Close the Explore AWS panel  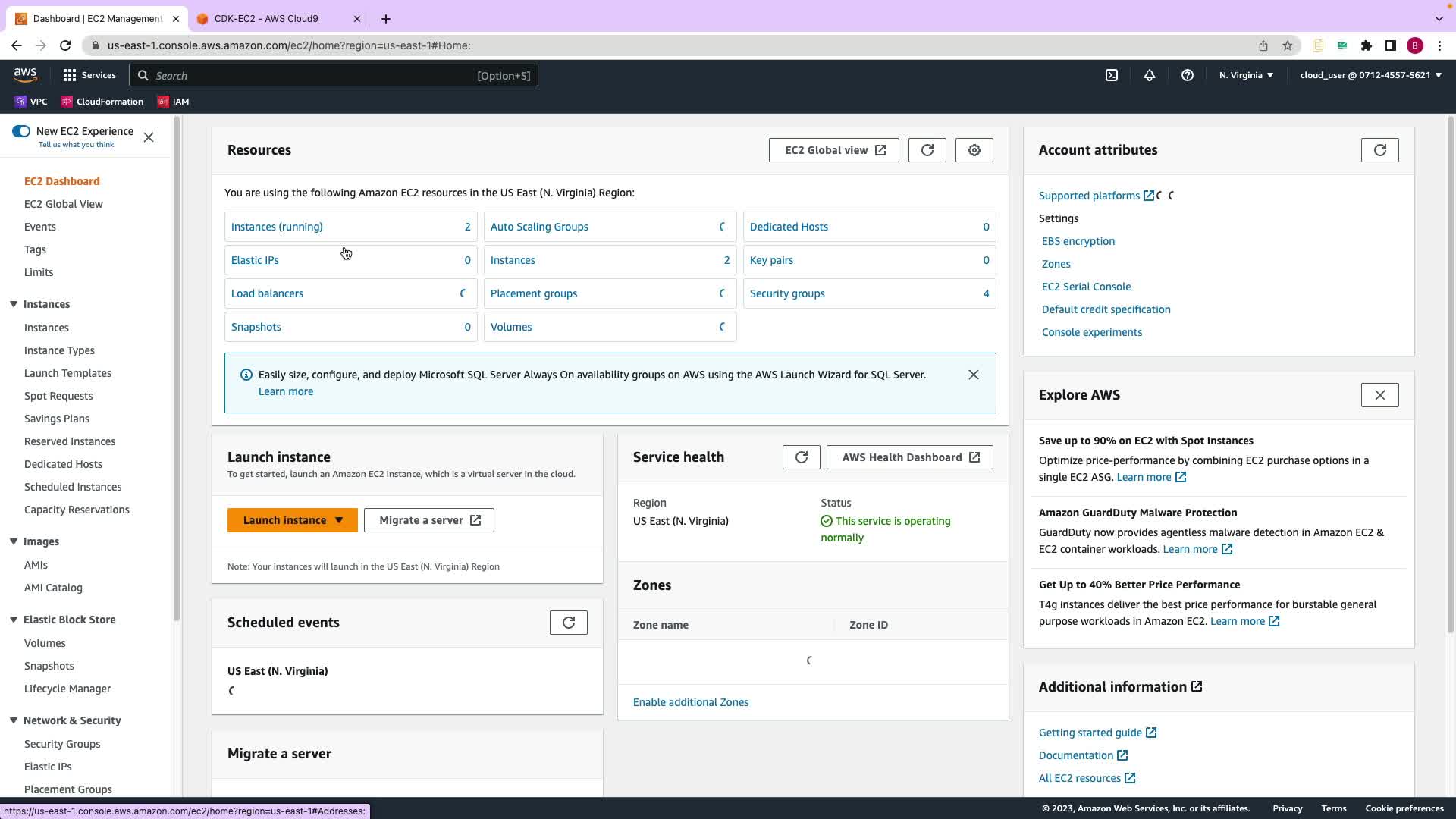coord(1379,395)
